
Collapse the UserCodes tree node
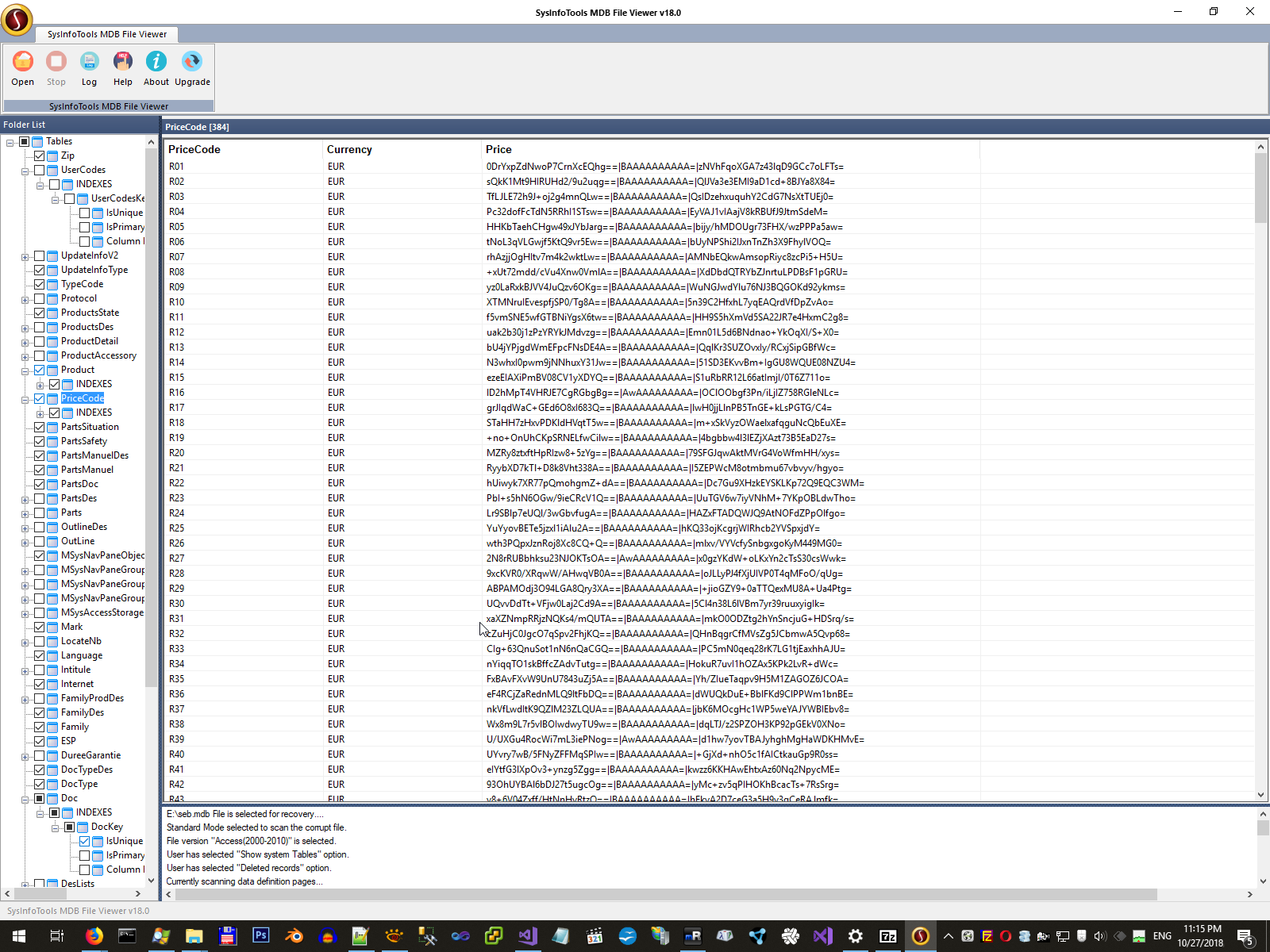25,171
